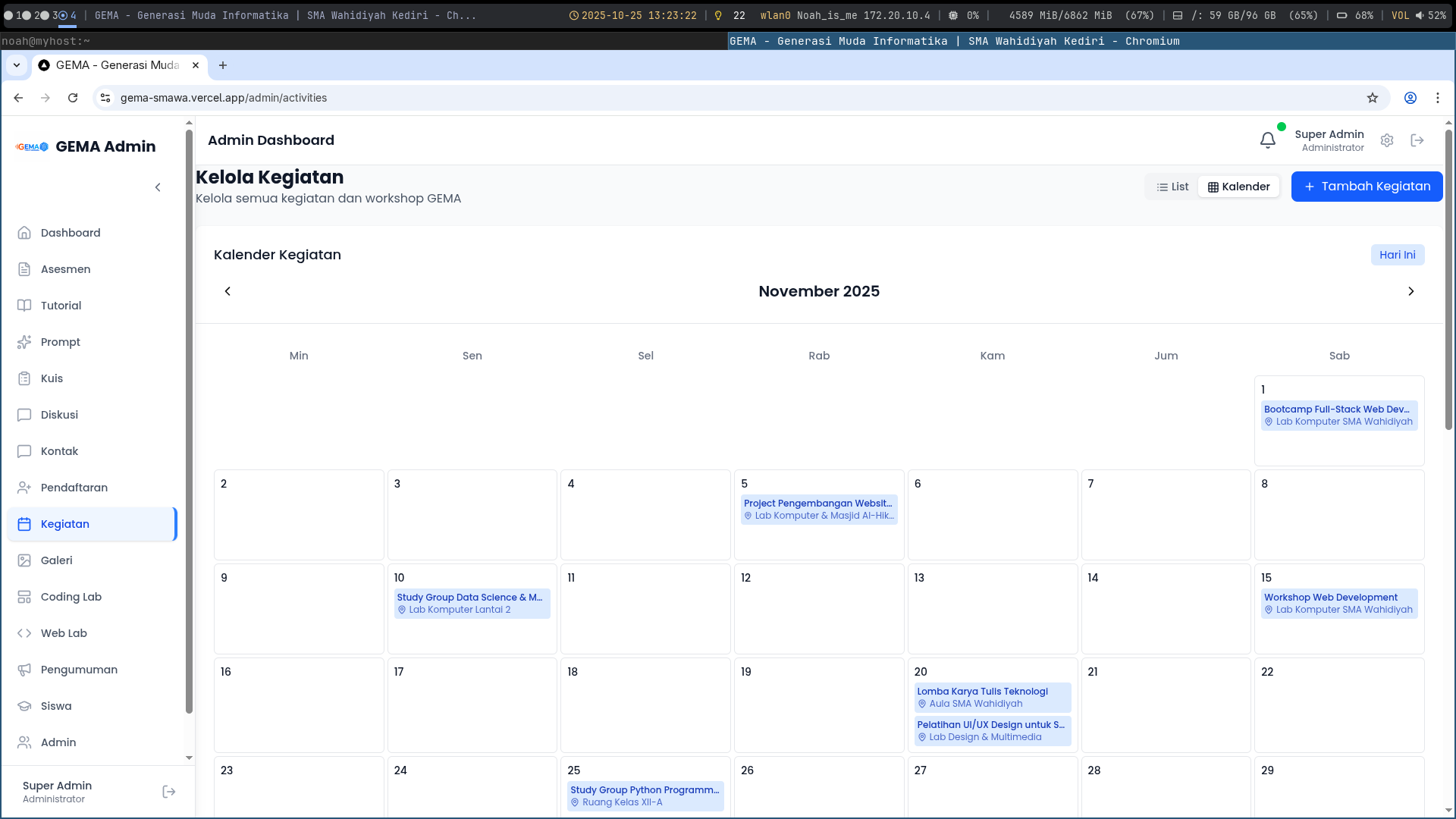1456x819 pixels.
Task: Select the Dashboard menu item
Action: [x=71, y=233]
